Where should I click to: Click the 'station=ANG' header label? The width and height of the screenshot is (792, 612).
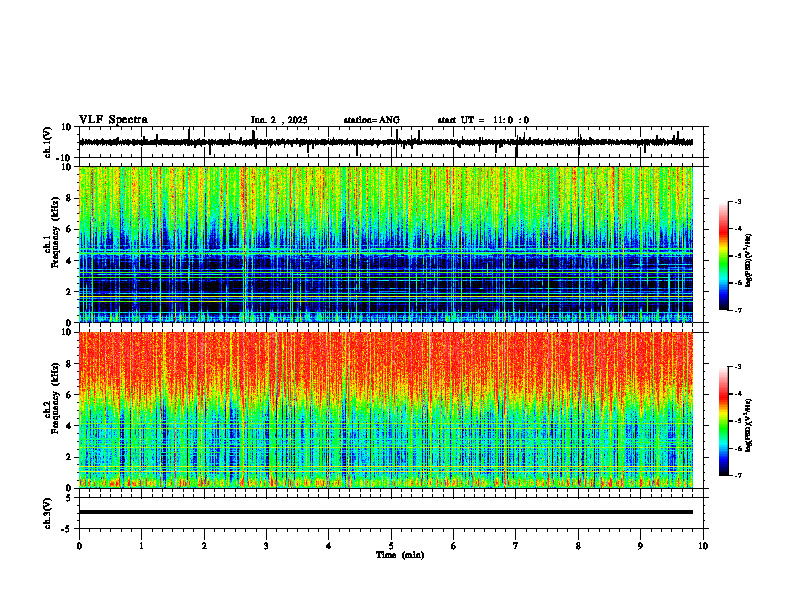[372, 120]
